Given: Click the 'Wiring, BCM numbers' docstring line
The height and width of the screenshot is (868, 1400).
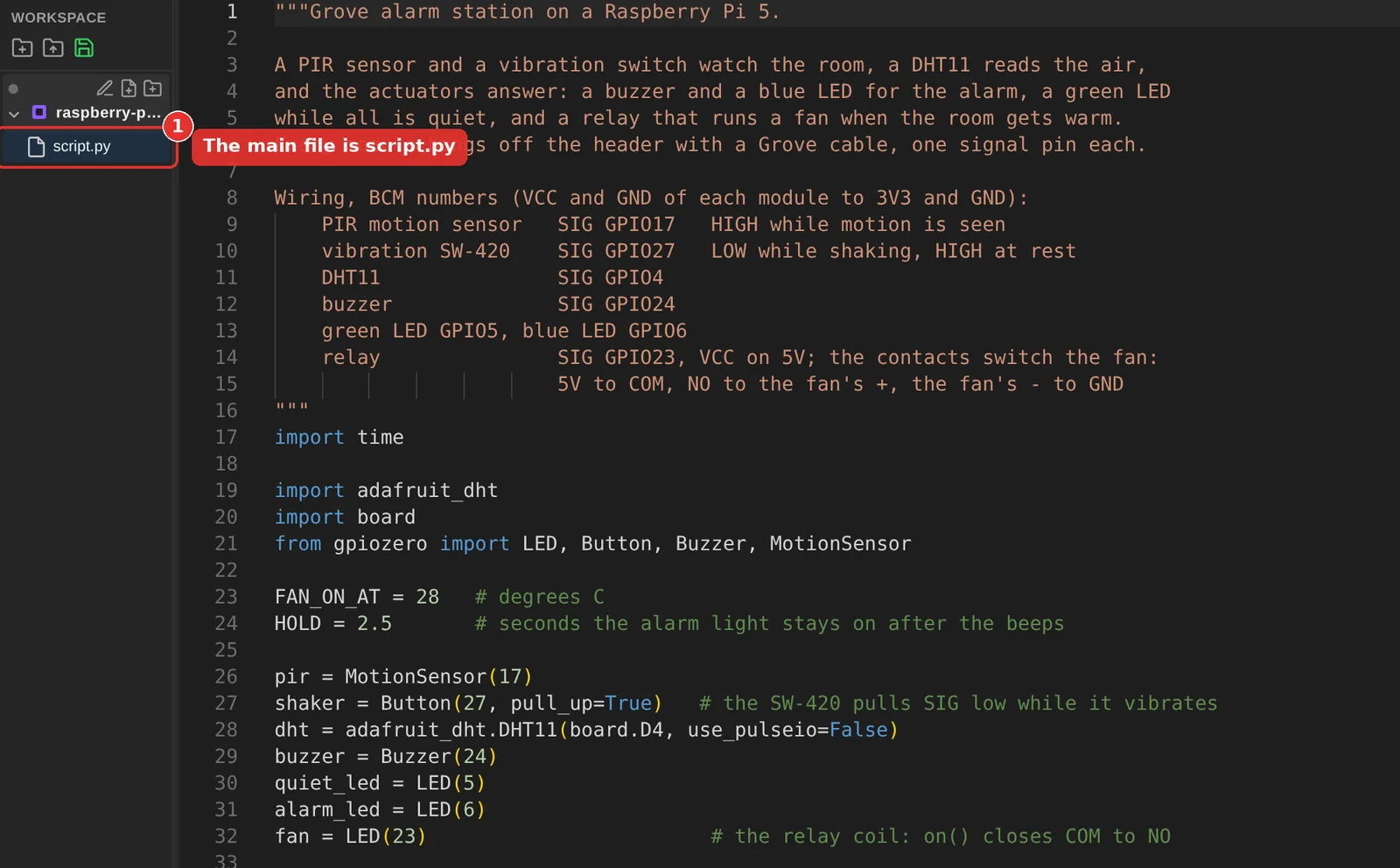Looking at the screenshot, I should (651, 198).
